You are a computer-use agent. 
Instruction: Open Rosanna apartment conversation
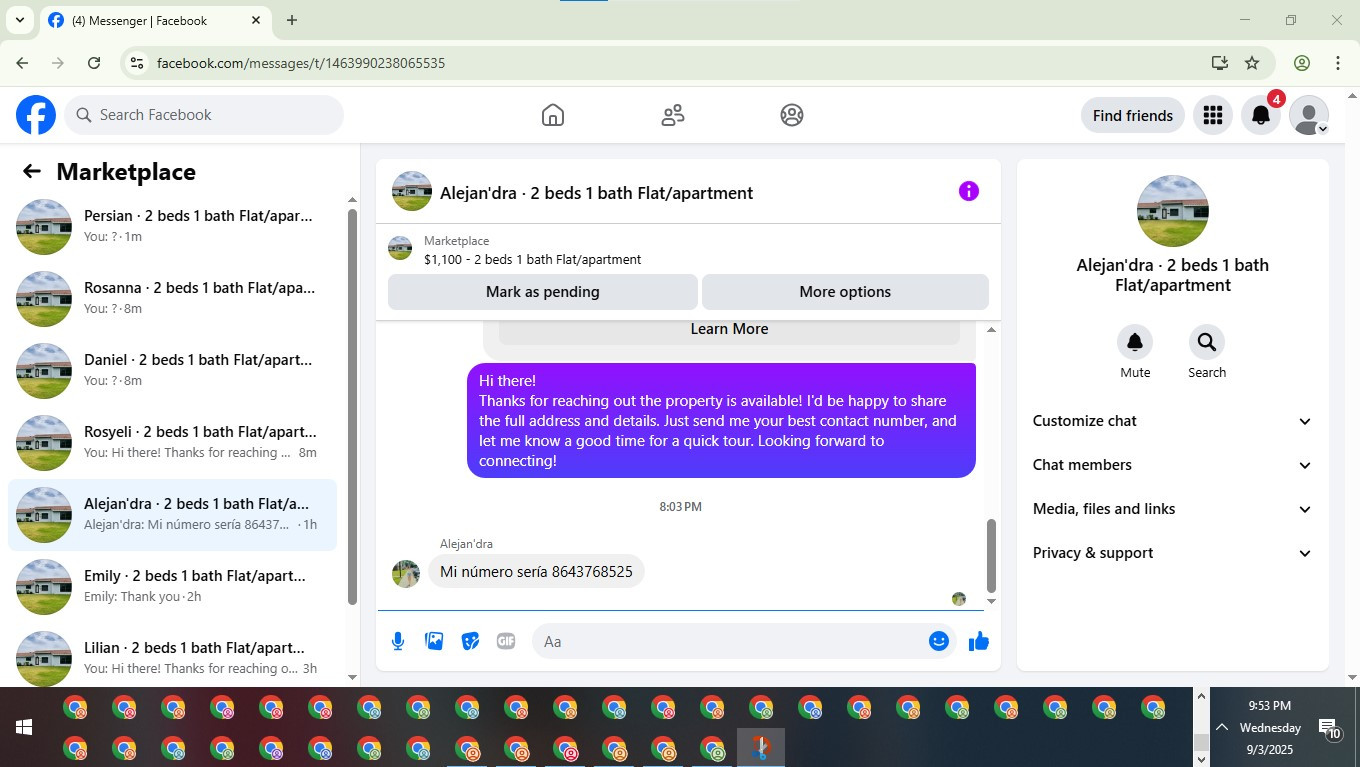[x=172, y=299]
